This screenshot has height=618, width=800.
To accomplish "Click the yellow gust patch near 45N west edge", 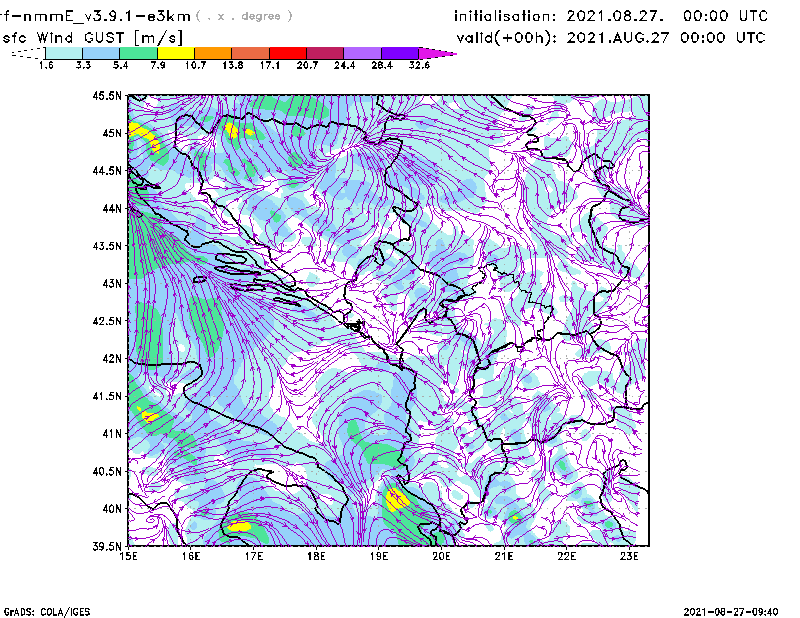I will click(144, 136).
